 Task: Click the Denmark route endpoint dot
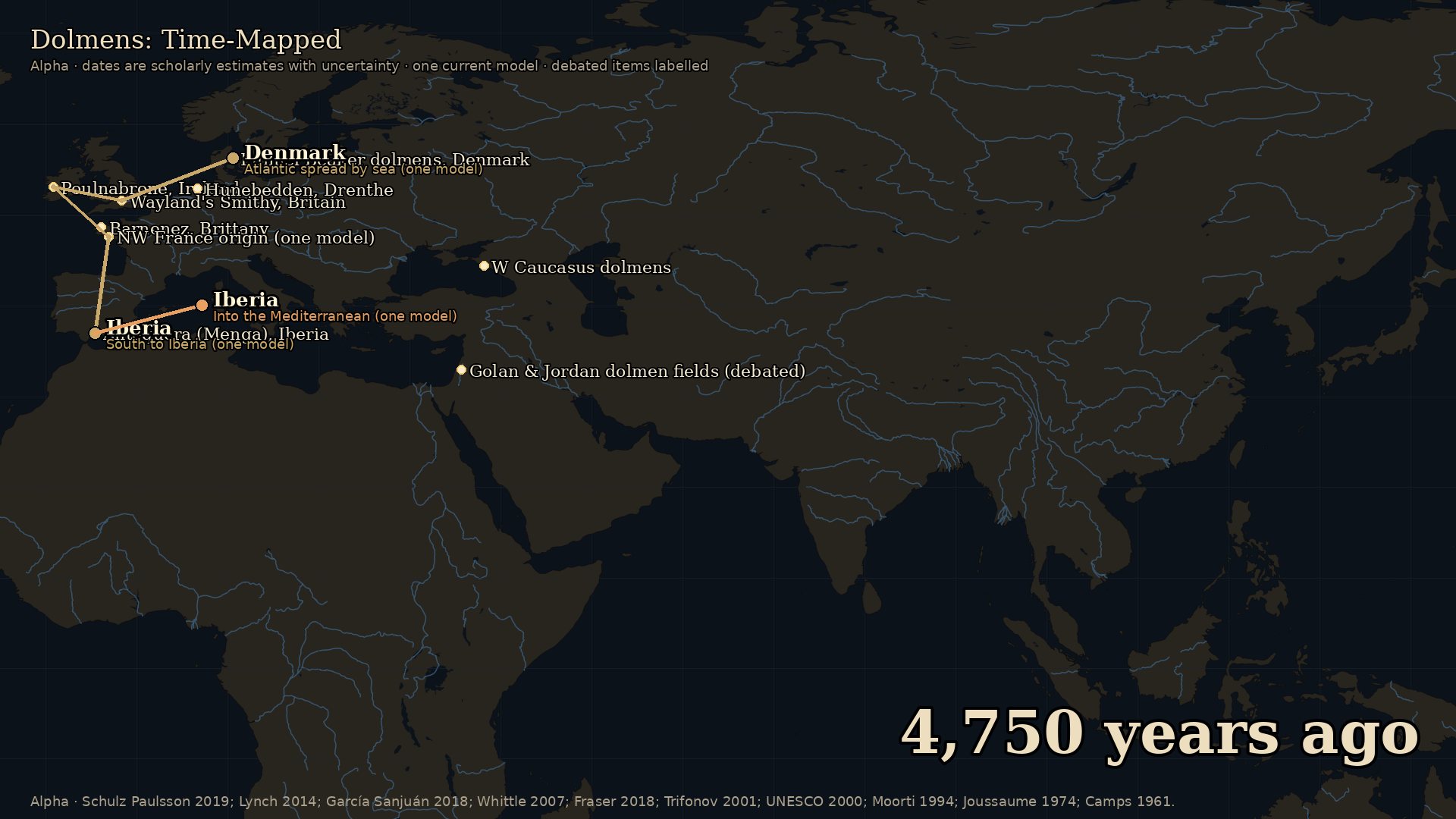pos(233,158)
